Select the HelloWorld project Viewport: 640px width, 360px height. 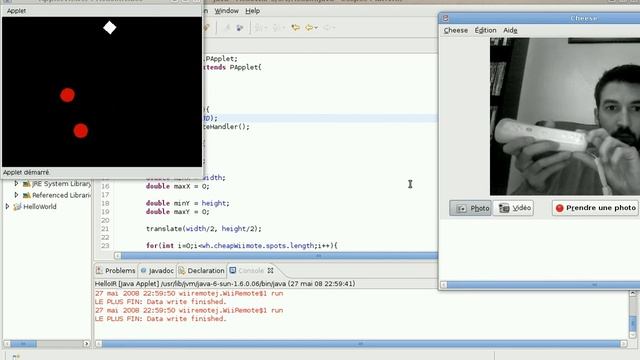(40, 207)
